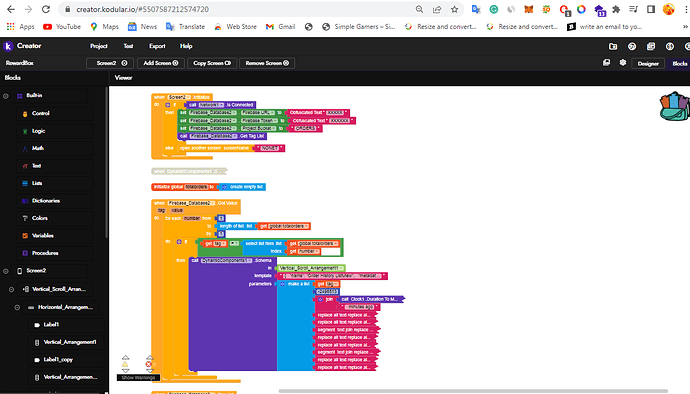Open the Export menu
The height and width of the screenshot is (394, 690).
point(157,46)
